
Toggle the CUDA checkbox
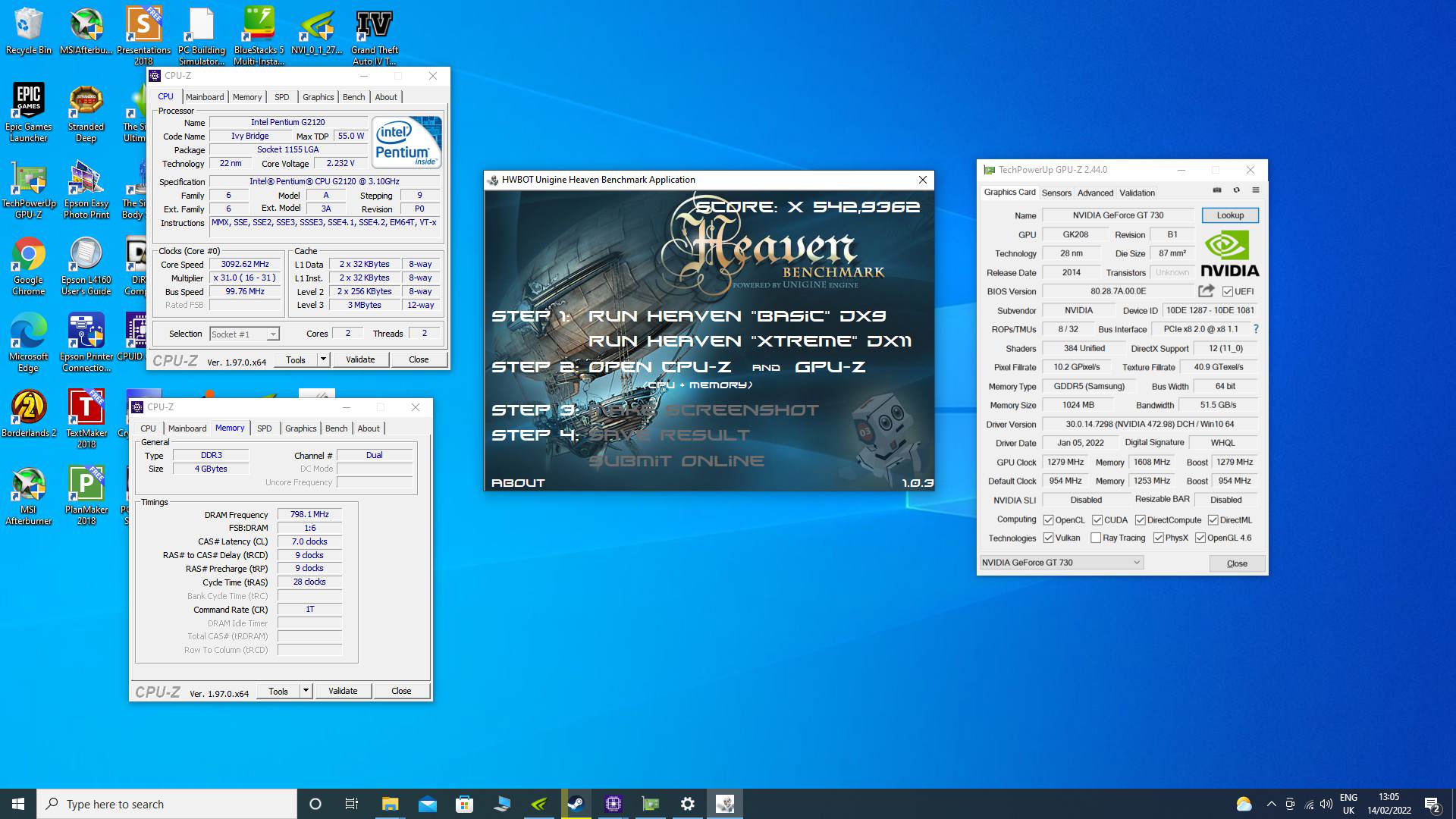(1097, 520)
